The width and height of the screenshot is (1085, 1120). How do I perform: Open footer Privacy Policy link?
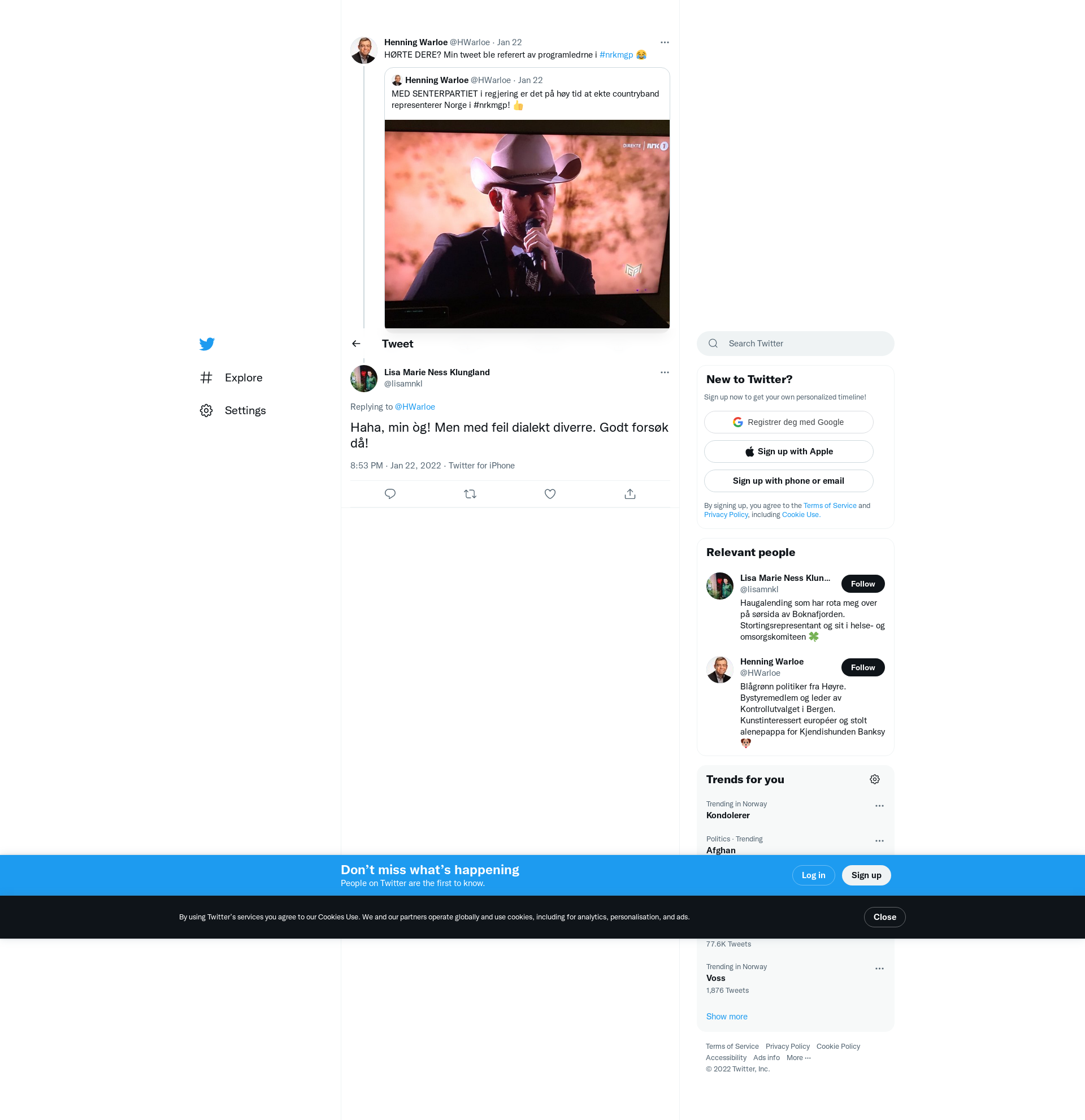[787, 1047]
